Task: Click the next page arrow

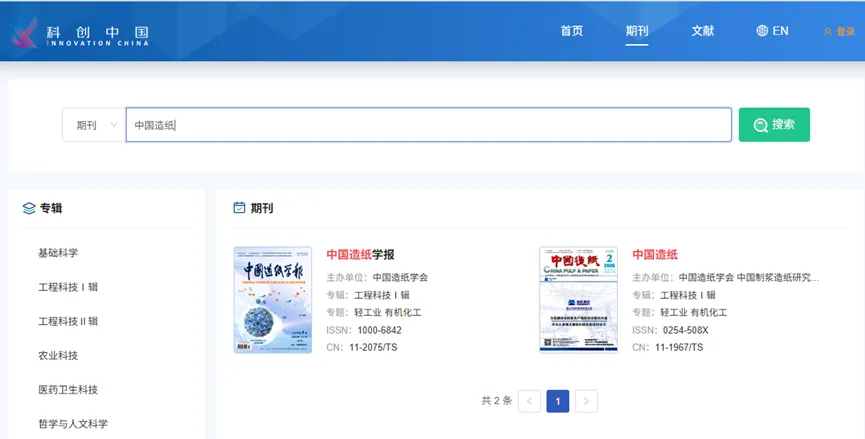Action: click(x=586, y=401)
